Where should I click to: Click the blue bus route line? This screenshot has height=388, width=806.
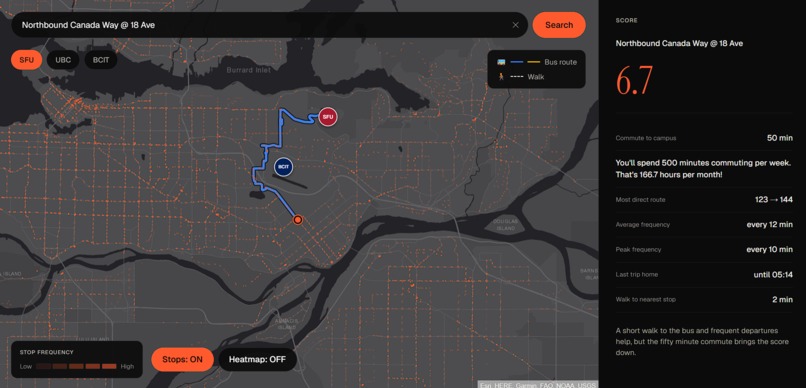pos(280,128)
